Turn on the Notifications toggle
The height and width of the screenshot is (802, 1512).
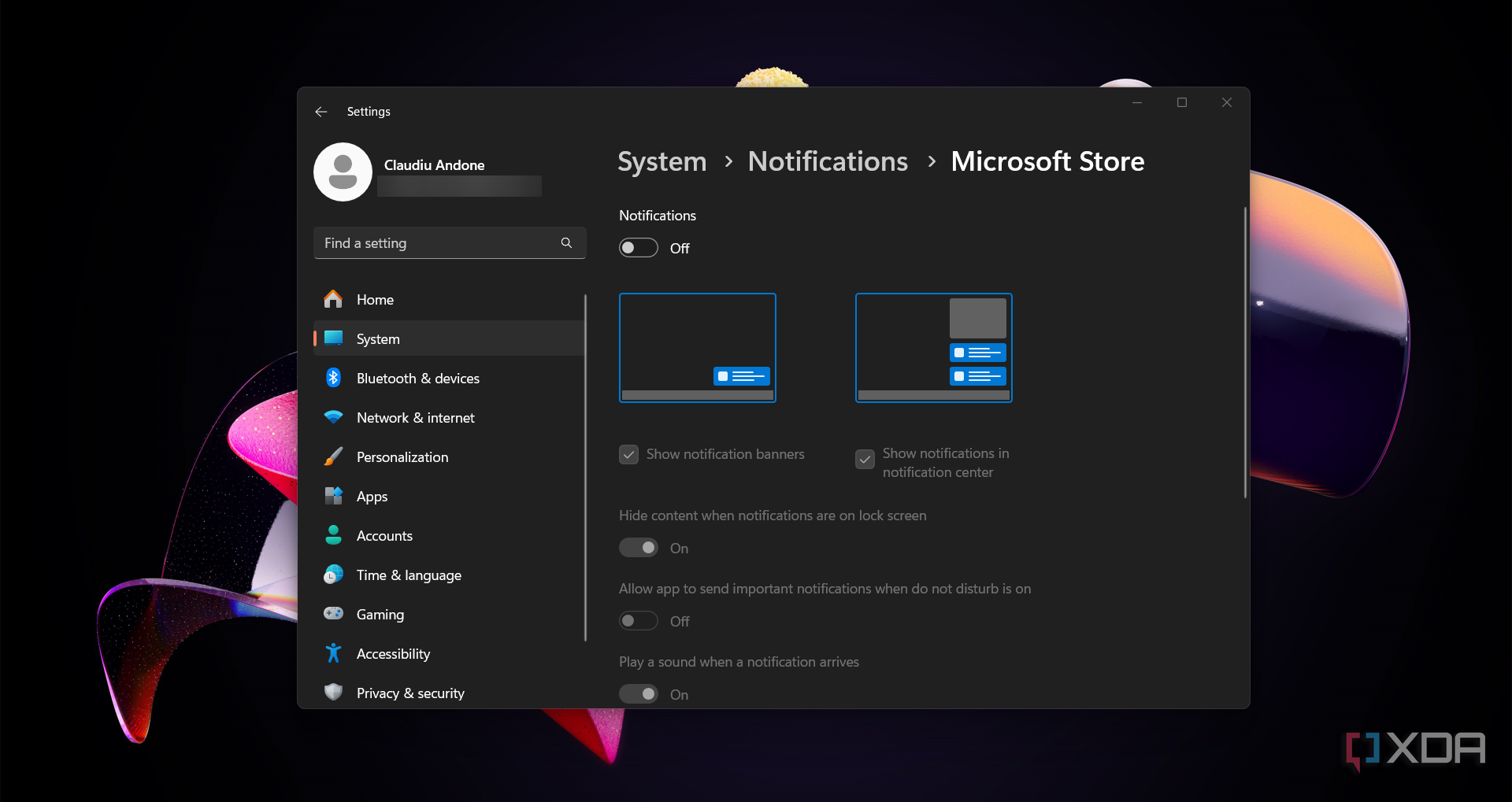click(639, 248)
